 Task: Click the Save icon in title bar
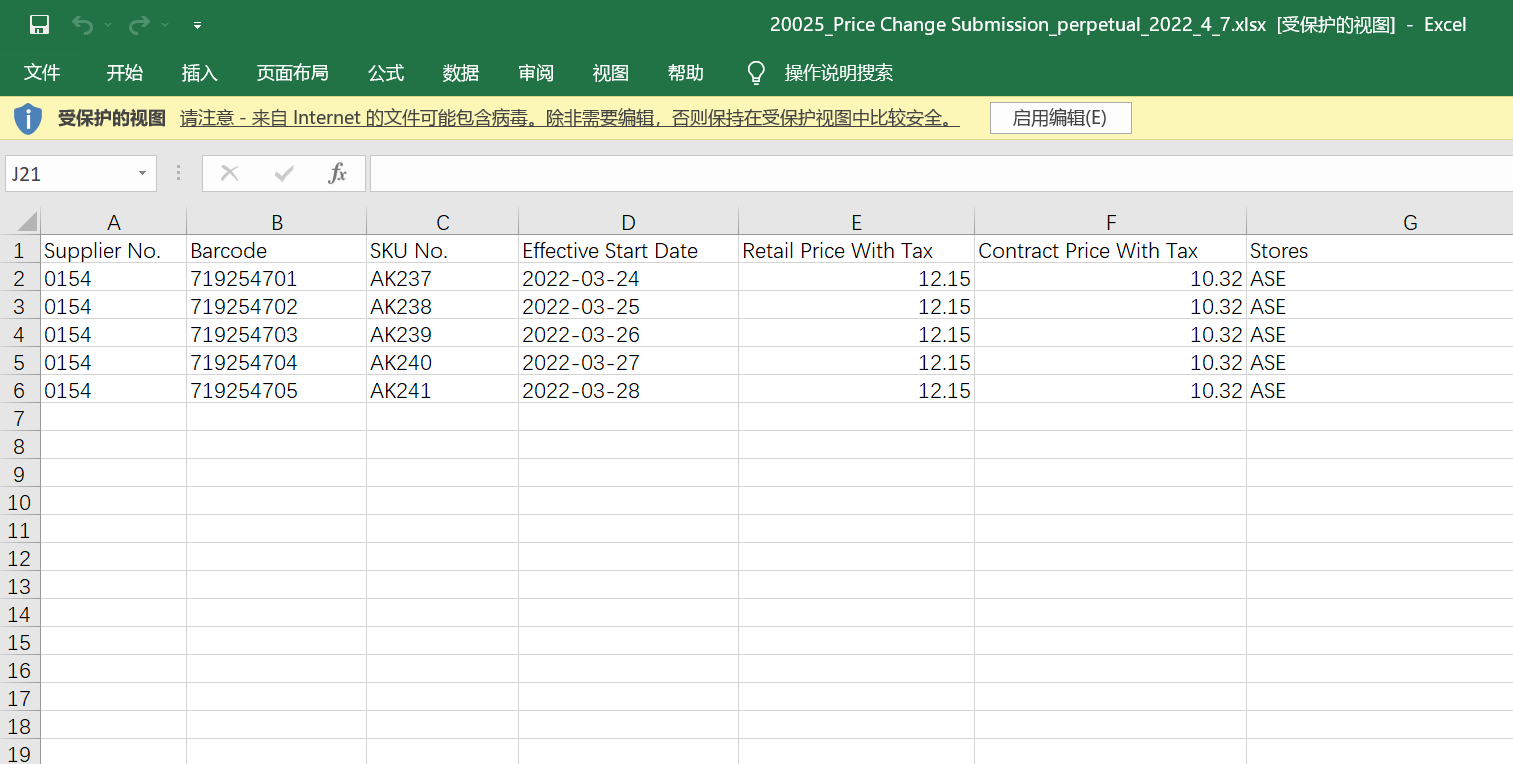tap(39, 25)
